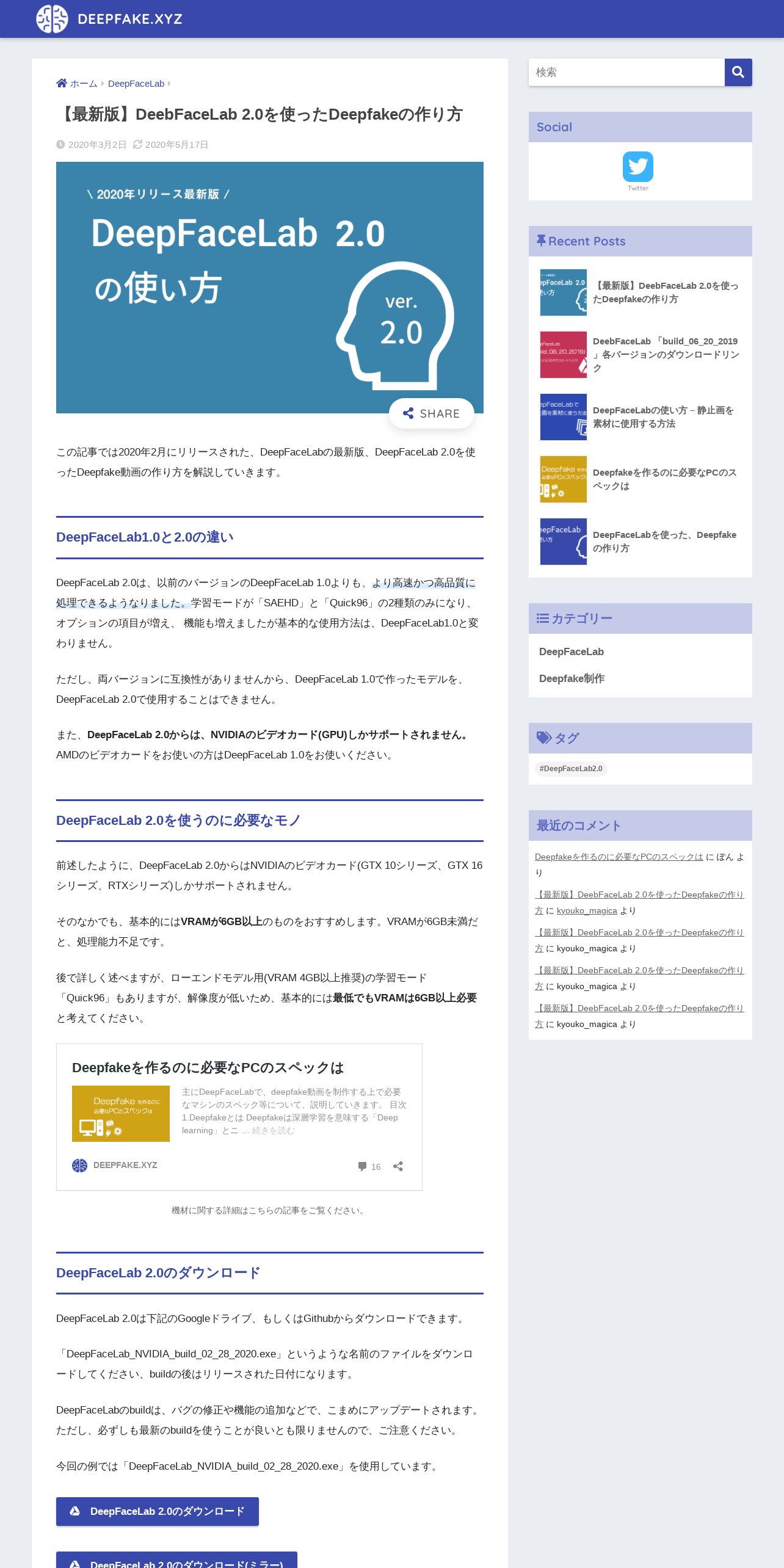Click the refresh icon beside updated date
Screen dimensions: 784x1568
[x=137, y=145]
